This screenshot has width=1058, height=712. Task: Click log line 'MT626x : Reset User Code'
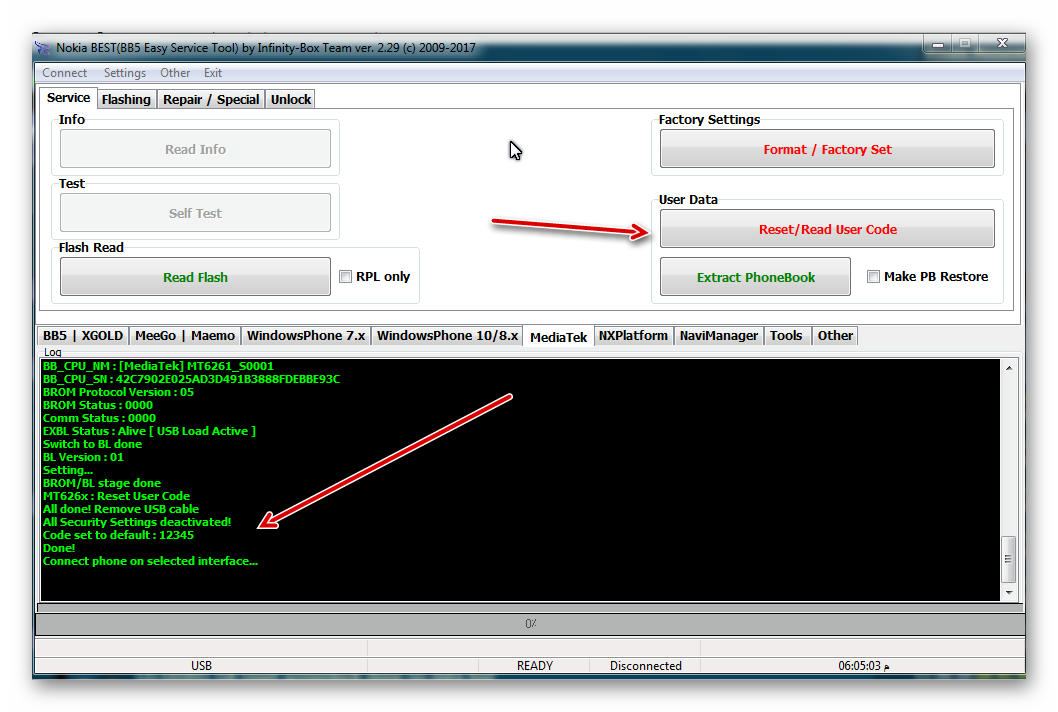tap(116, 496)
